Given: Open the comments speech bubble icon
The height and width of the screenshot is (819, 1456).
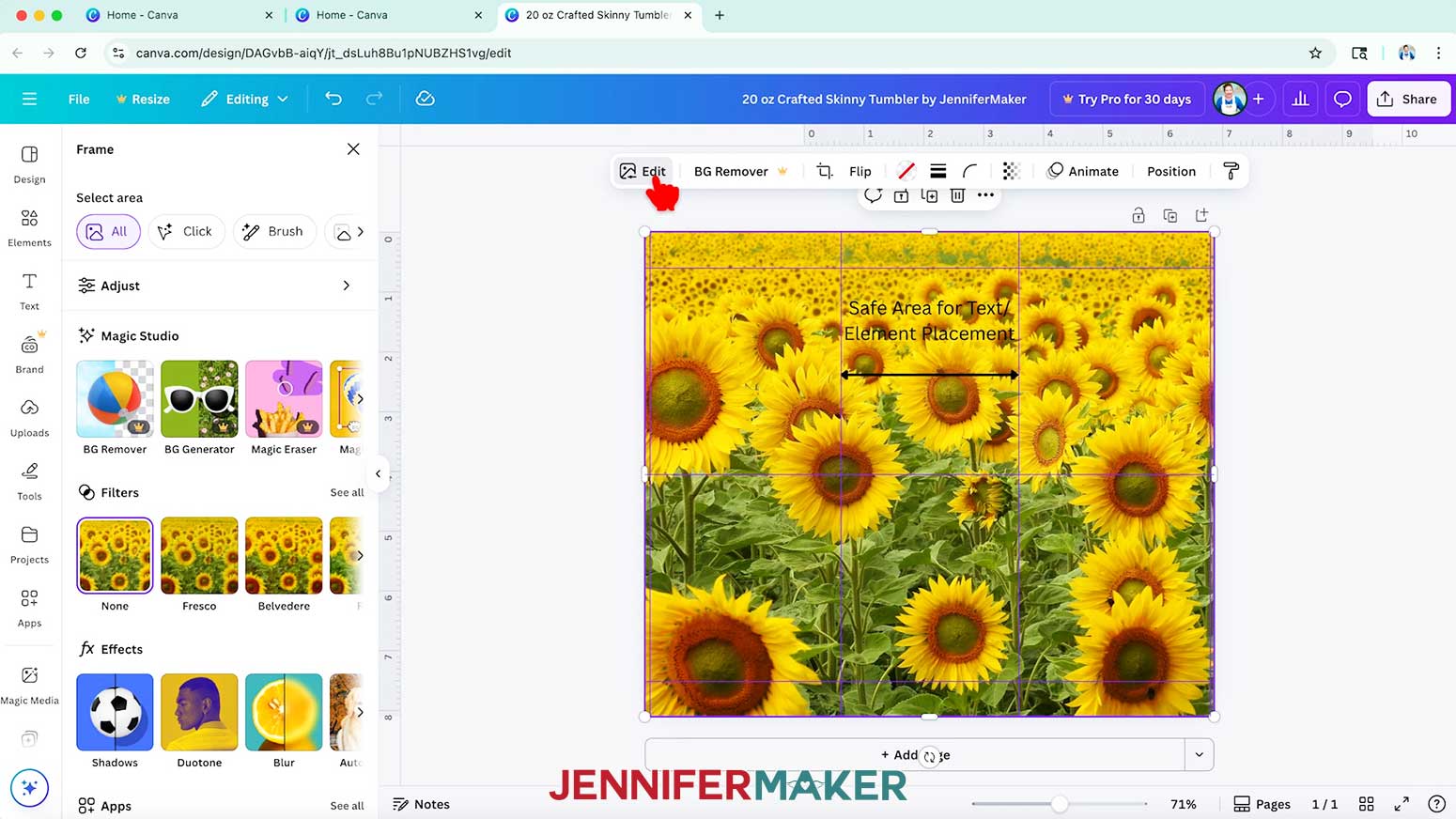Looking at the screenshot, I should 1342,99.
